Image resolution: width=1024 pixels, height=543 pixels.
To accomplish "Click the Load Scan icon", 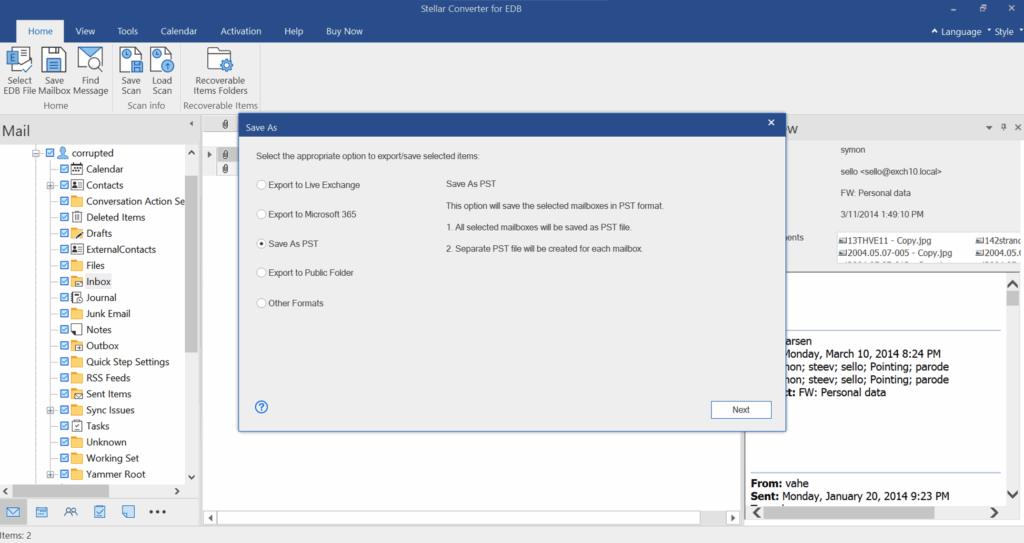I will coord(161,71).
